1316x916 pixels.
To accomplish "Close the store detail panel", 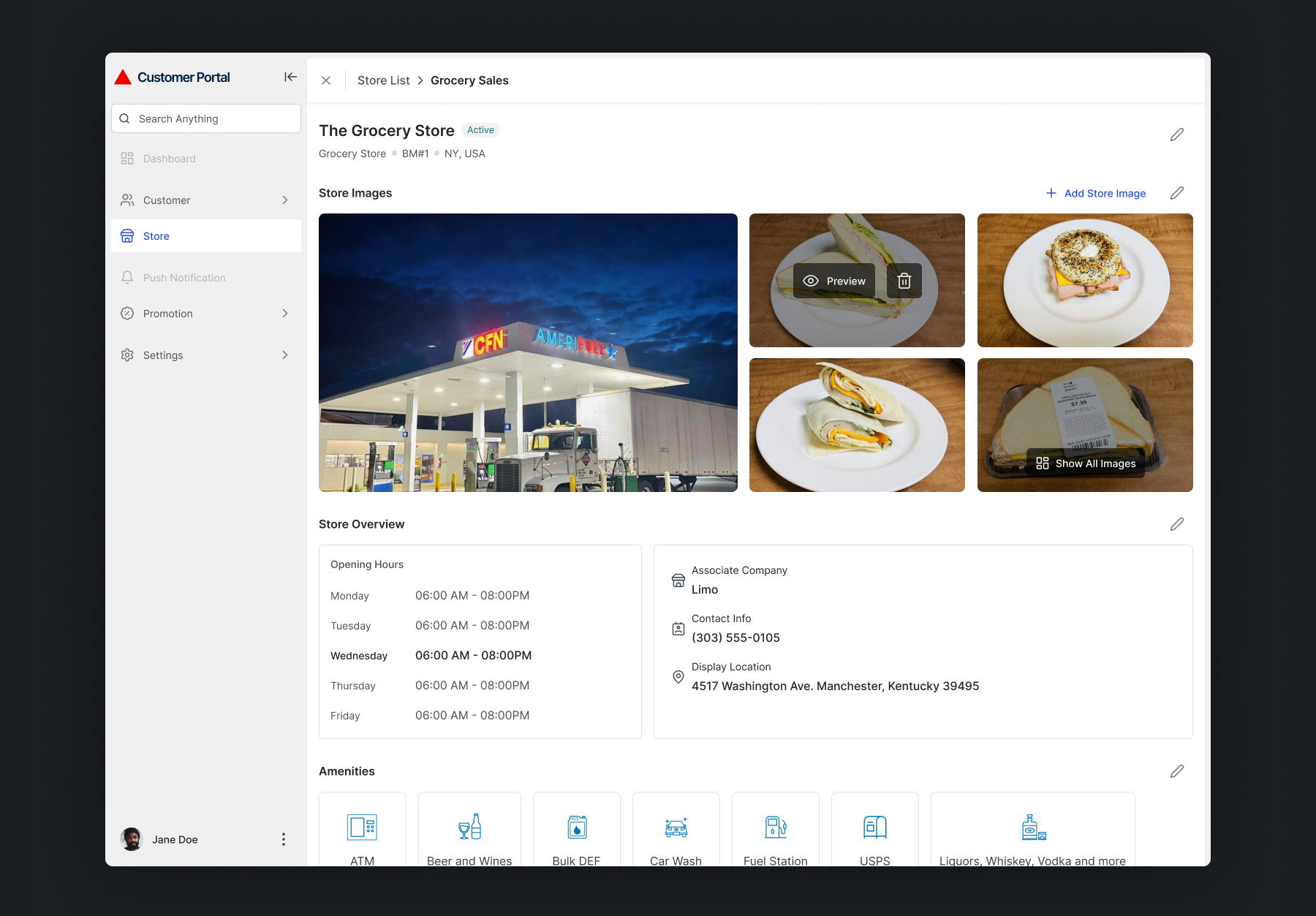I will pos(326,80).
